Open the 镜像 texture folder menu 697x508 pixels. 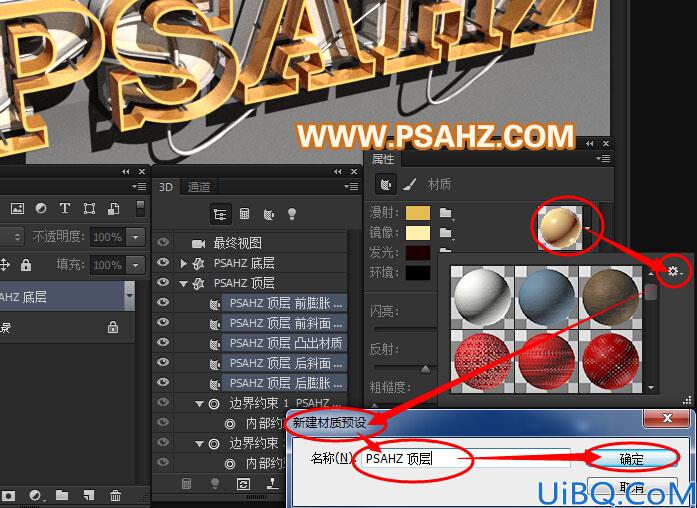[446, 232]
